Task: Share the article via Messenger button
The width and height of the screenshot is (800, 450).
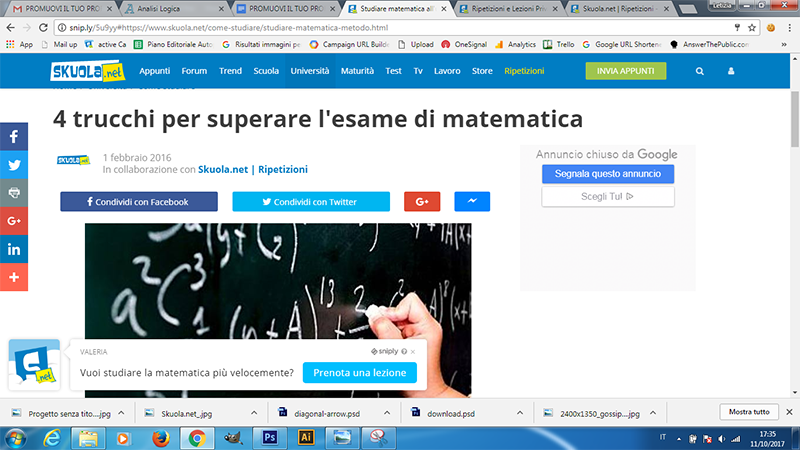Action: point(472,201)
